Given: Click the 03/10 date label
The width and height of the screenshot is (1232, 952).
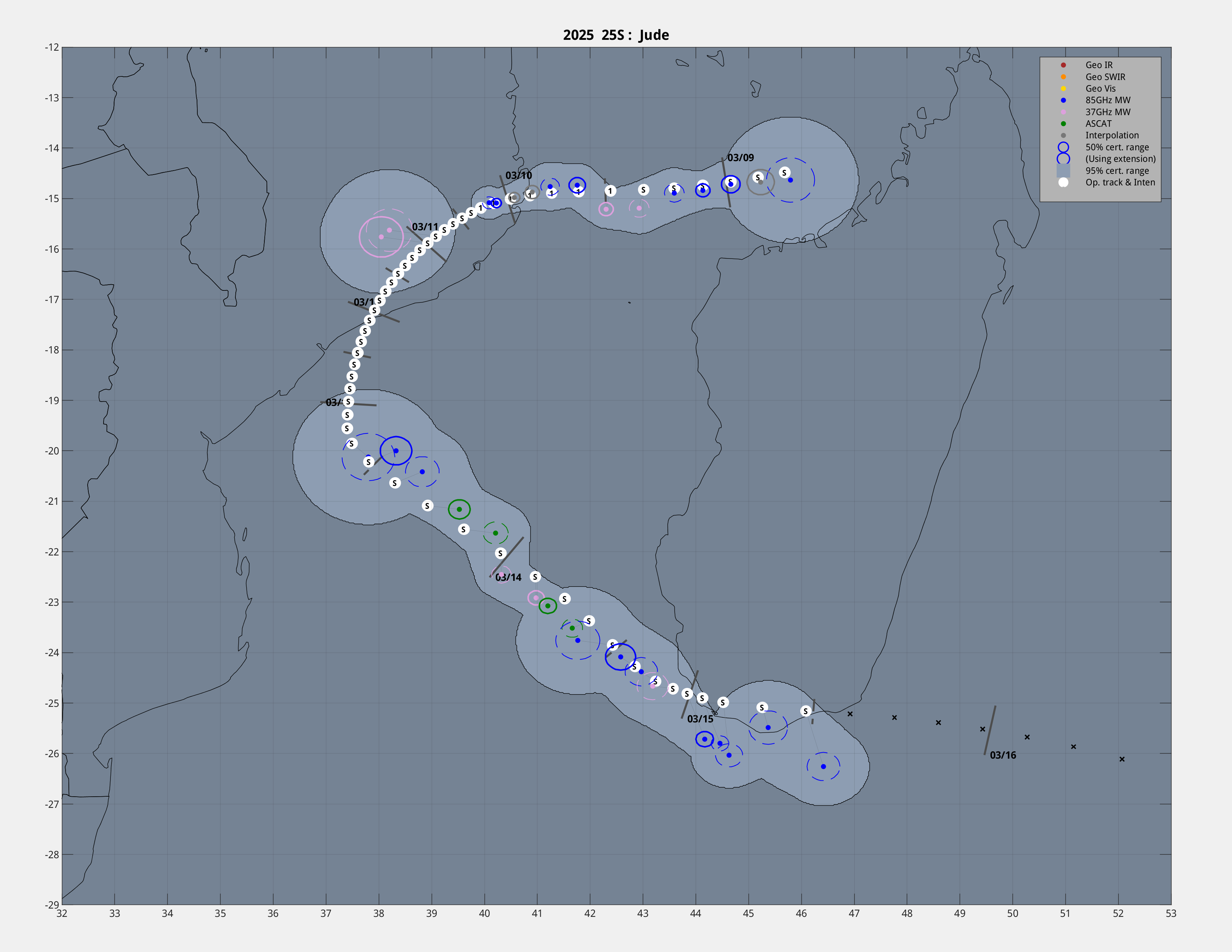Looking at the screenshot, I should click(519, 175).
